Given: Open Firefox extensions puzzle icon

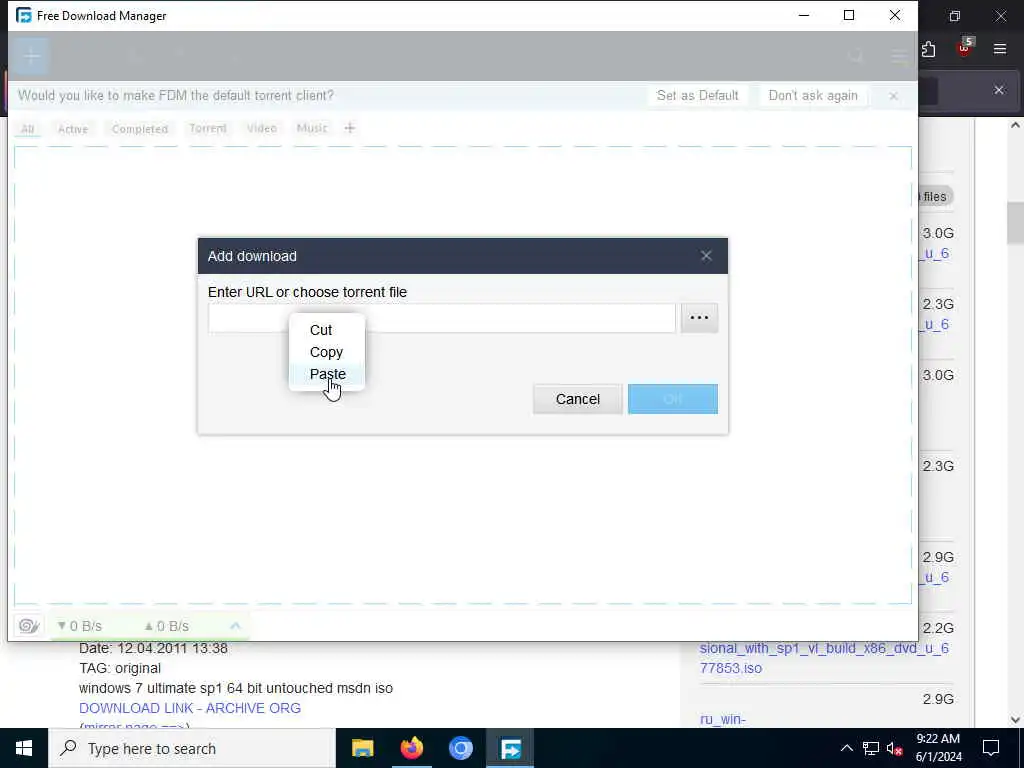Looking at the screenshot, I should click(929, 49).
